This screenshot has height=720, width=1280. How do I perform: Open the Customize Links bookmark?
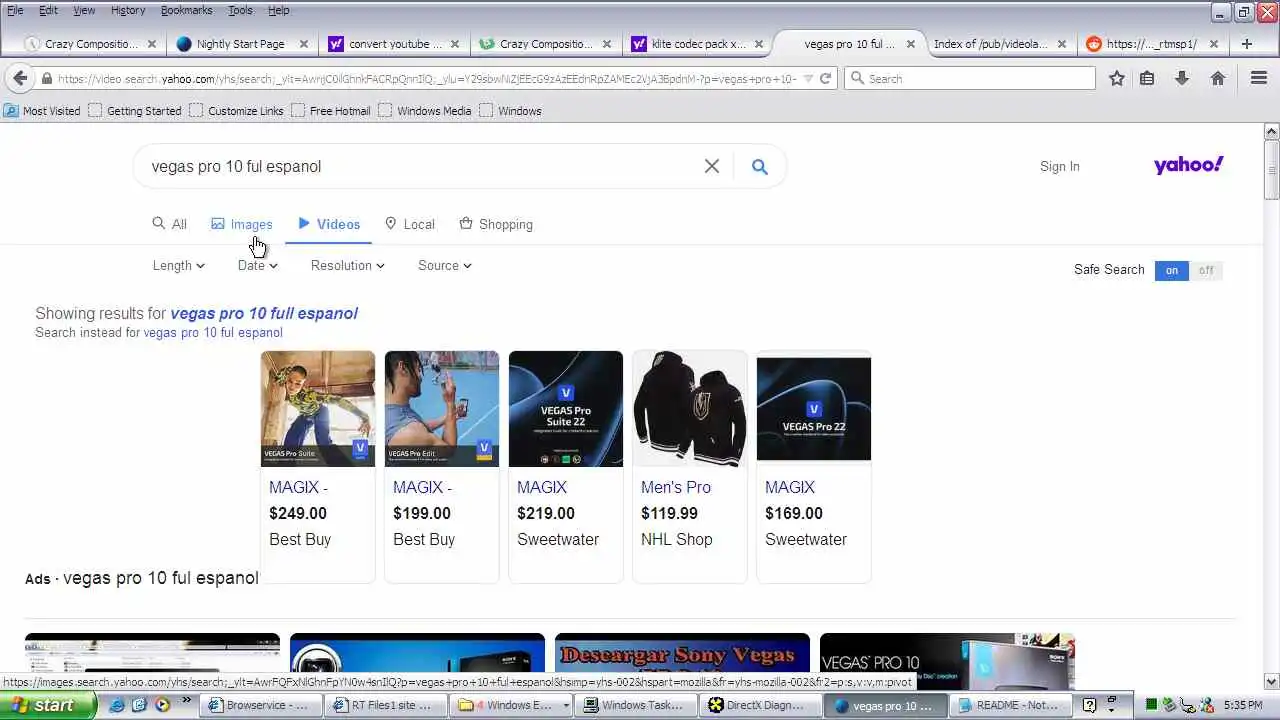[x=236, y=111]
